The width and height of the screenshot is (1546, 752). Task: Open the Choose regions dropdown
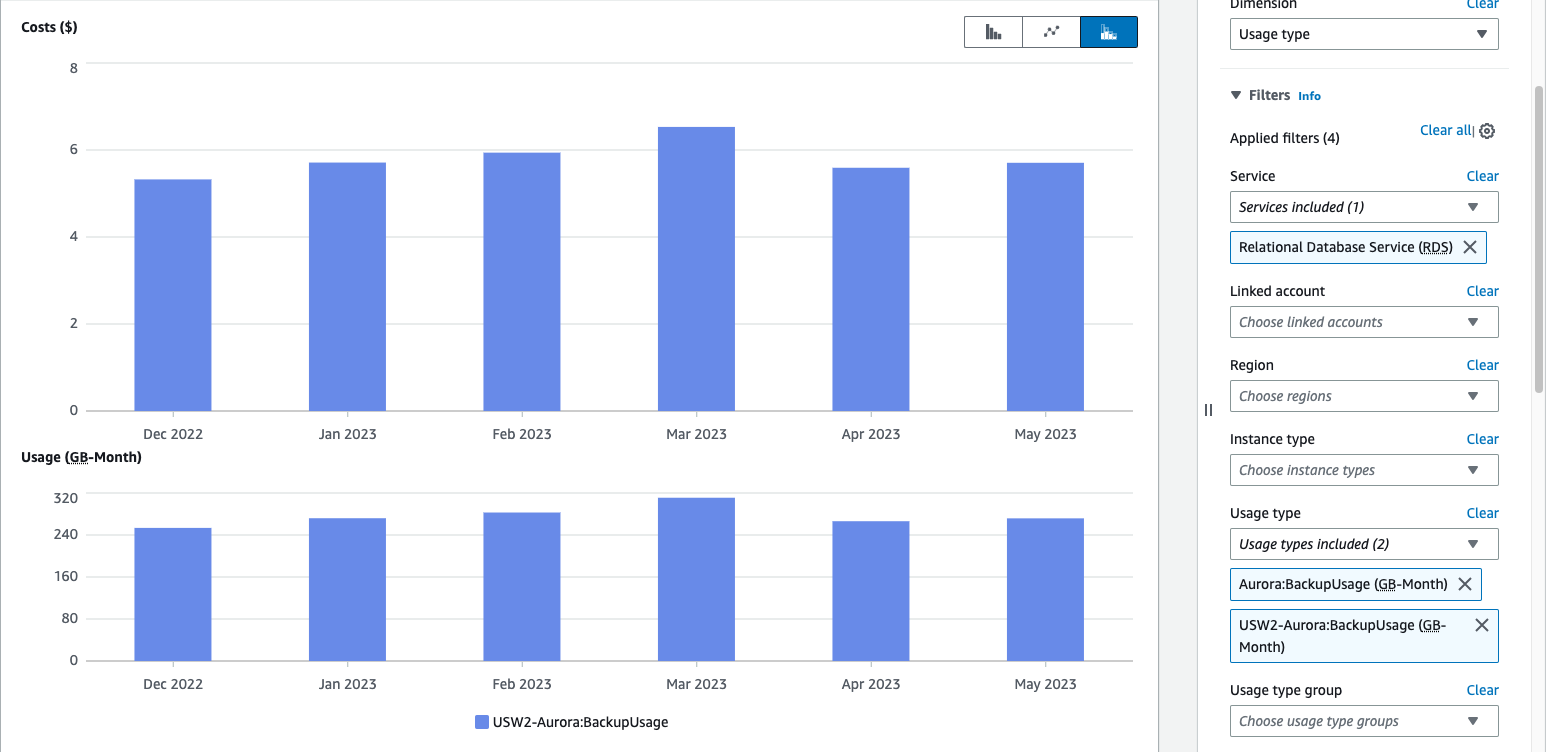(1363, 396)
